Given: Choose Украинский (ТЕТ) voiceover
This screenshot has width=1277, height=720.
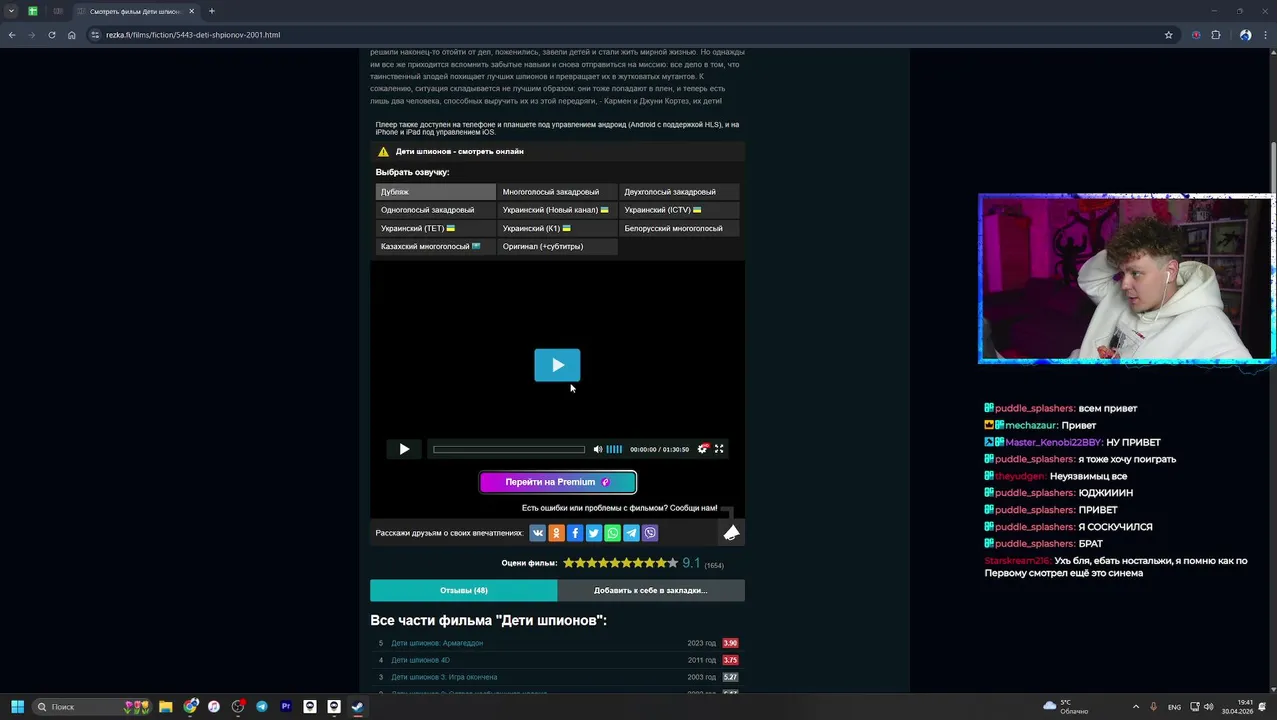Looking at the screenshot, I should [435, 228].
